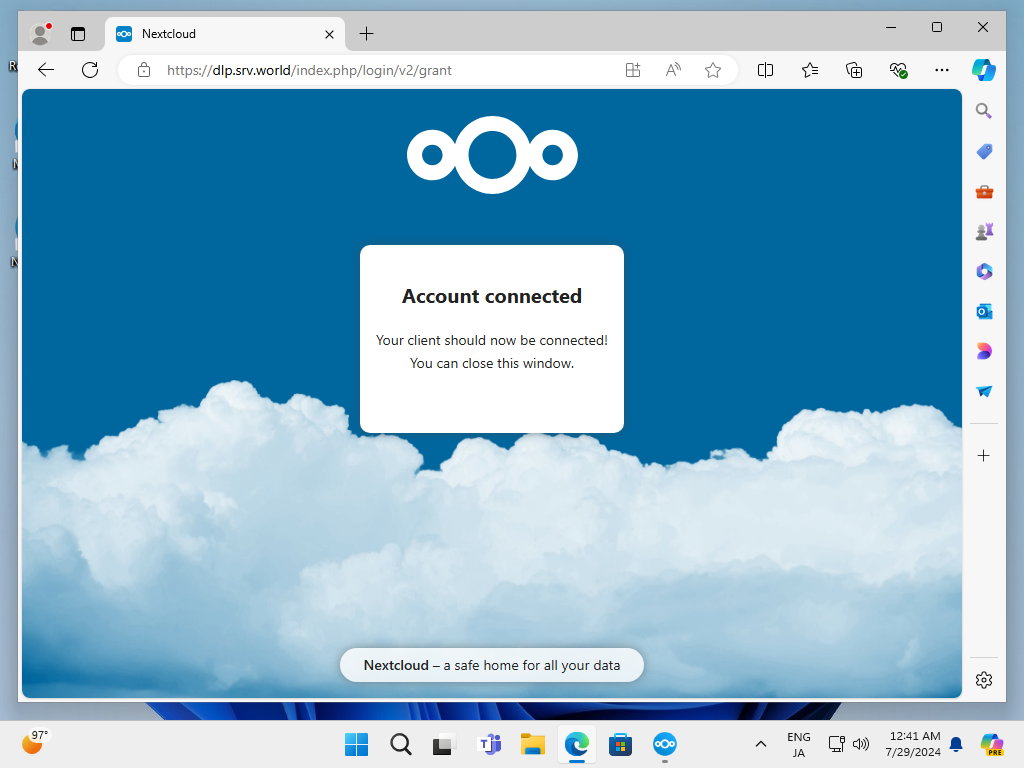Open the app available icon in address bar
The height and width of the screenshot is (768, 1024).
click(x=633, y=70)
